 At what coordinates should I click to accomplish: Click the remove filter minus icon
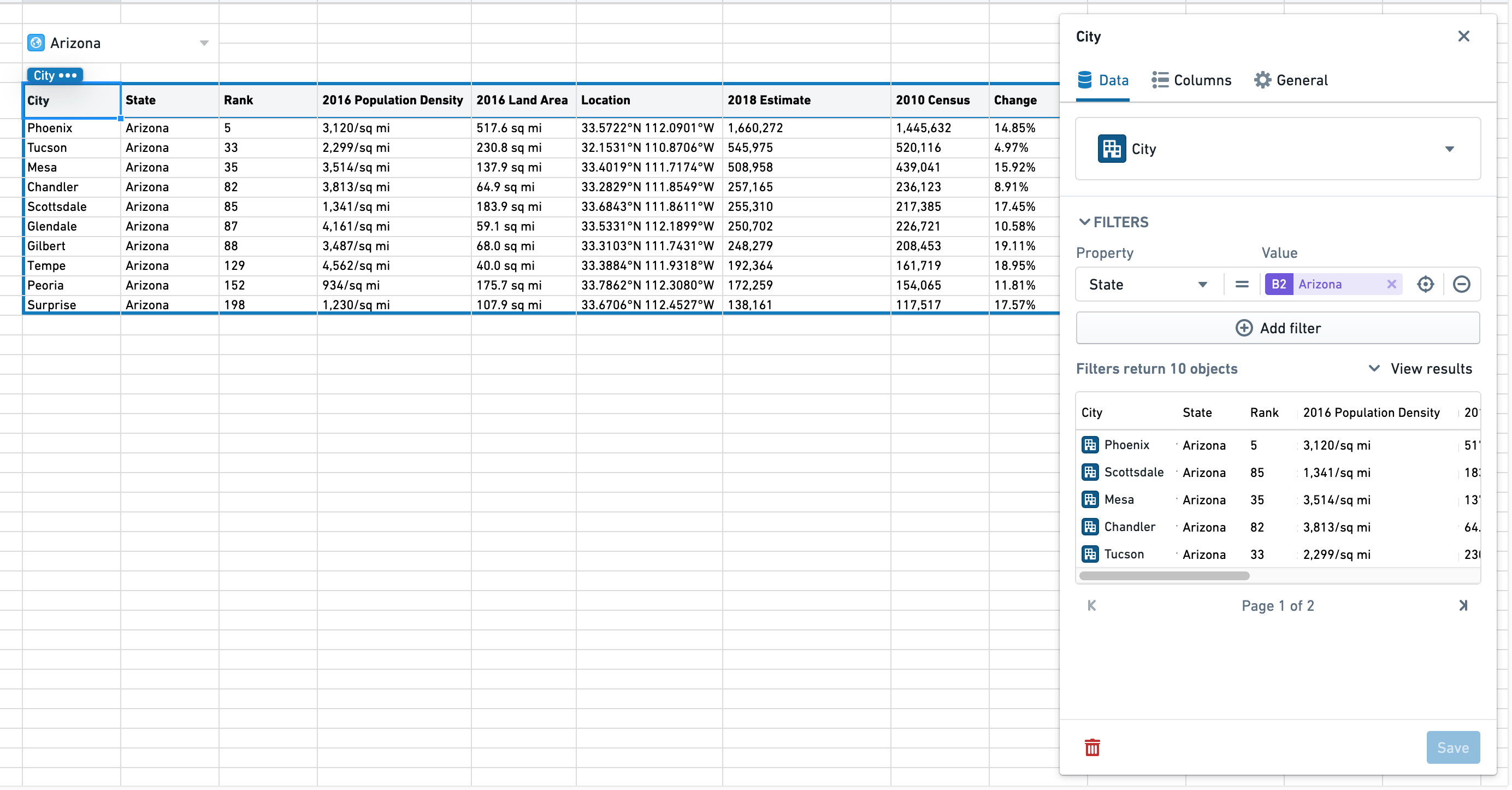pyautogui.click(x=1460, y=285)
